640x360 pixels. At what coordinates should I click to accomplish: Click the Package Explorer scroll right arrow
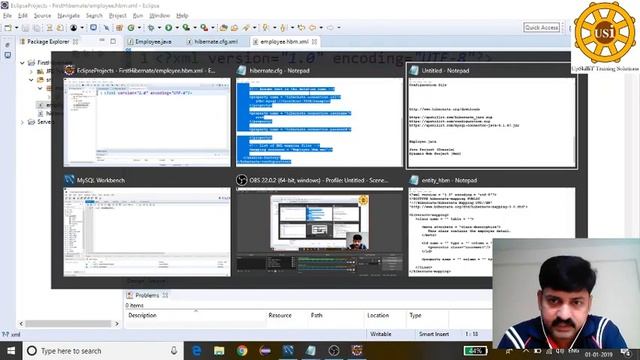(x=116, y=324)
